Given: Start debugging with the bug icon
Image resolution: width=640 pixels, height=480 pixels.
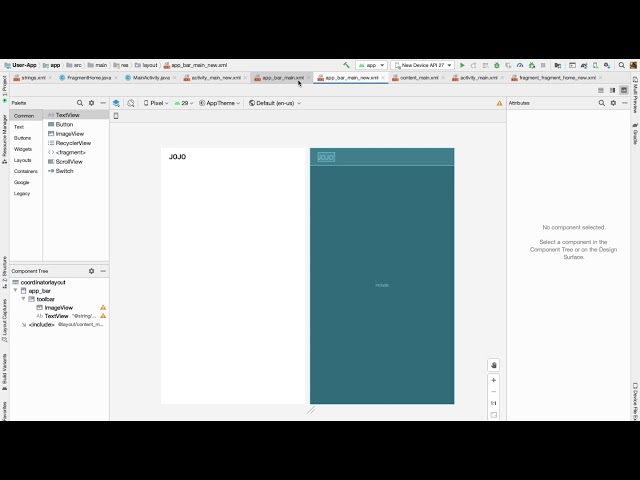Looking at the screenshot, I should point(497,65).
